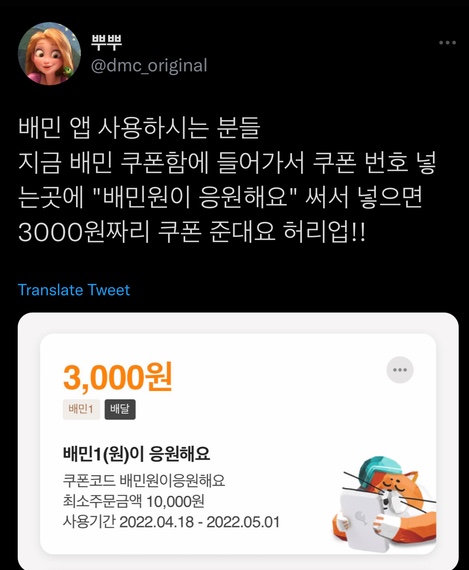Click the orange 3,000원 coupon amount
469x570 pixels.
[x=118, y=377]
